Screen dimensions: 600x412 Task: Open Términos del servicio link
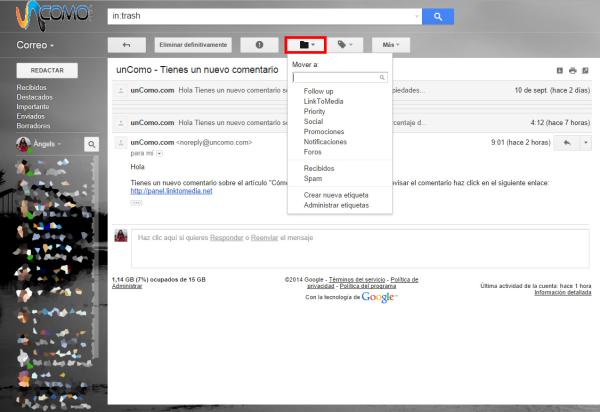[x=357, y=280]
